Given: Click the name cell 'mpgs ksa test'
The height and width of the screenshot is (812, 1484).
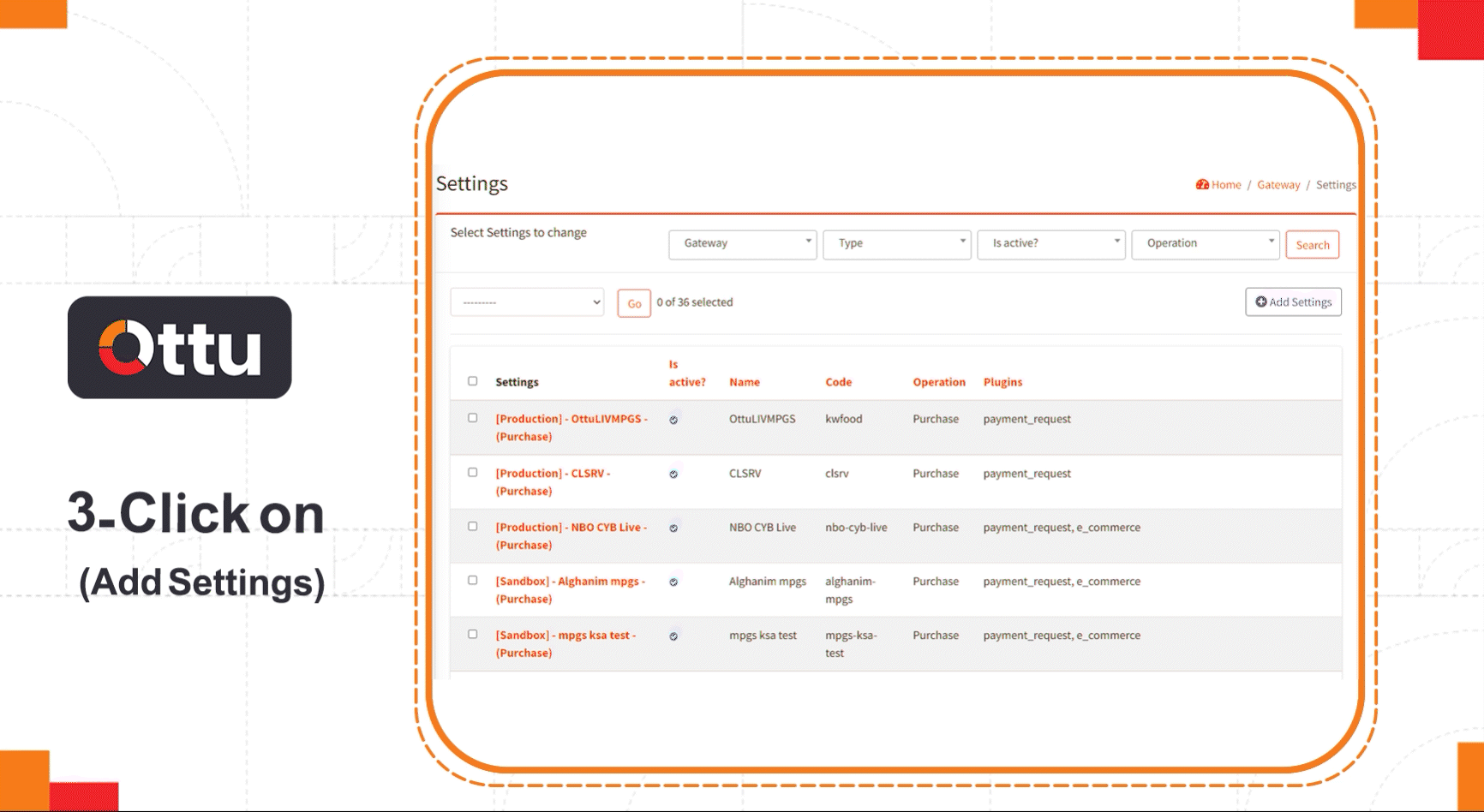Looking at the screenshot, I should coord(763,635).
